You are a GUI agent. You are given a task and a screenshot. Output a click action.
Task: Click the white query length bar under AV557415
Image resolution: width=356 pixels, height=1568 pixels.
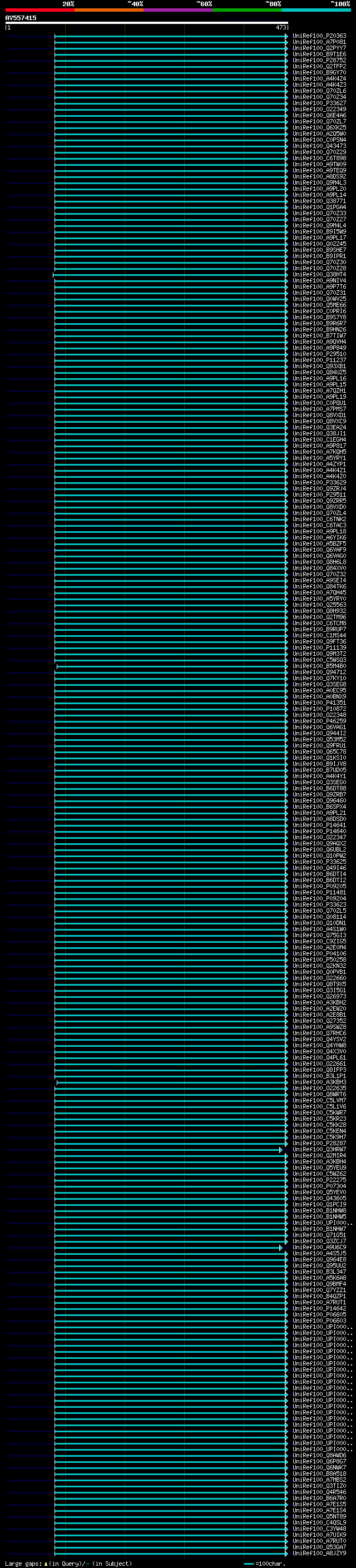pos(147,22)
